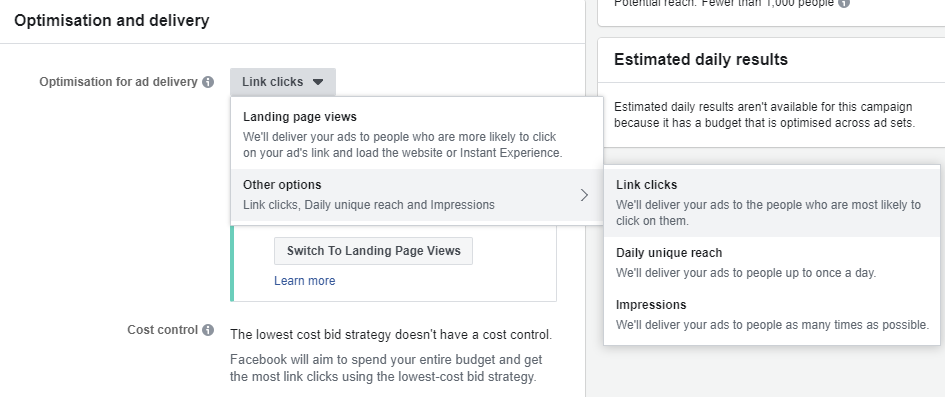Expand the Other options submenu

(416, 195)
